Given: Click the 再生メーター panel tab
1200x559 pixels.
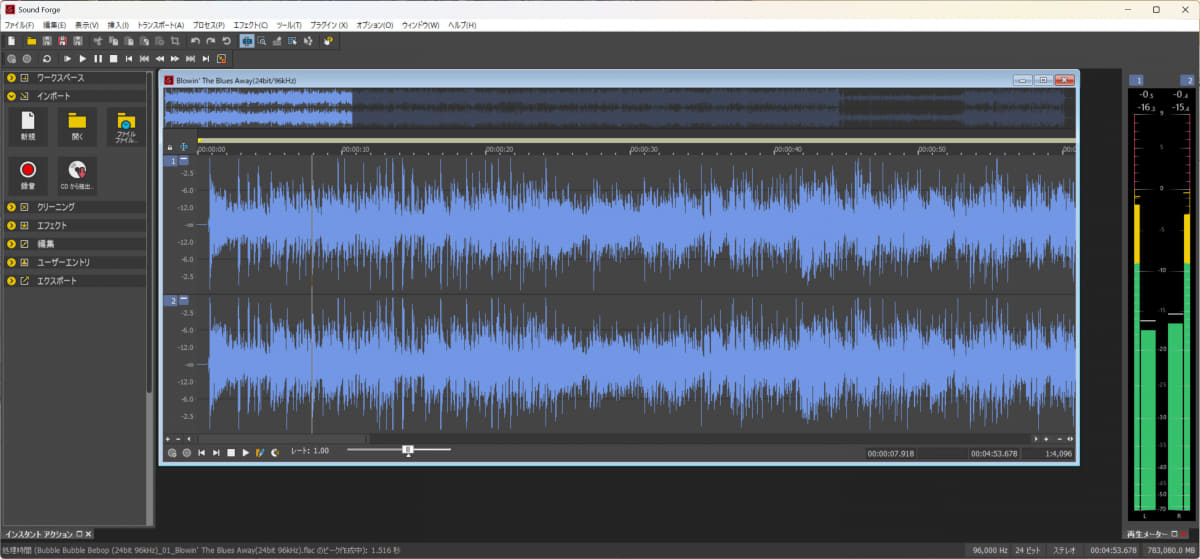Looking at the screenshot, I should pyautogui.click(x=1156, y=535).
